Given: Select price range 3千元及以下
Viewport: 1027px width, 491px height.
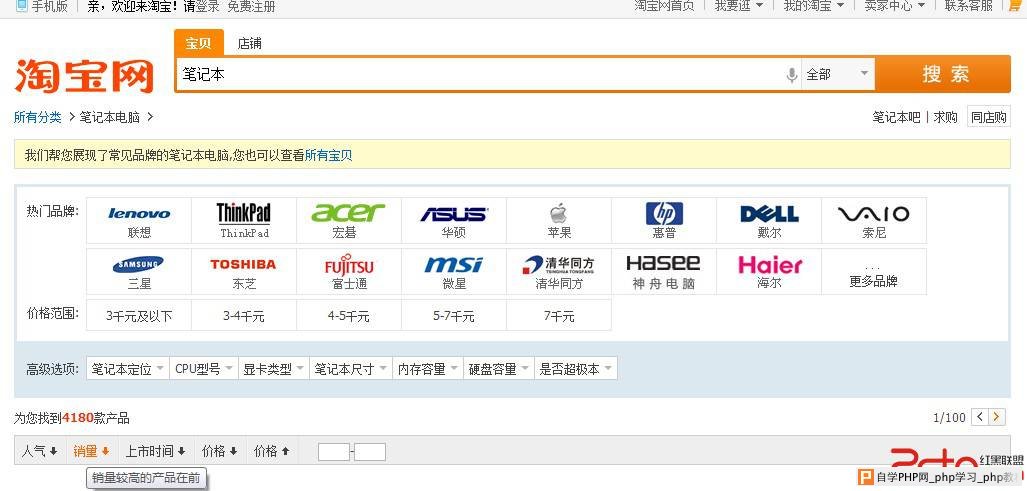Looking at the screenshot, I should (139, 316).
